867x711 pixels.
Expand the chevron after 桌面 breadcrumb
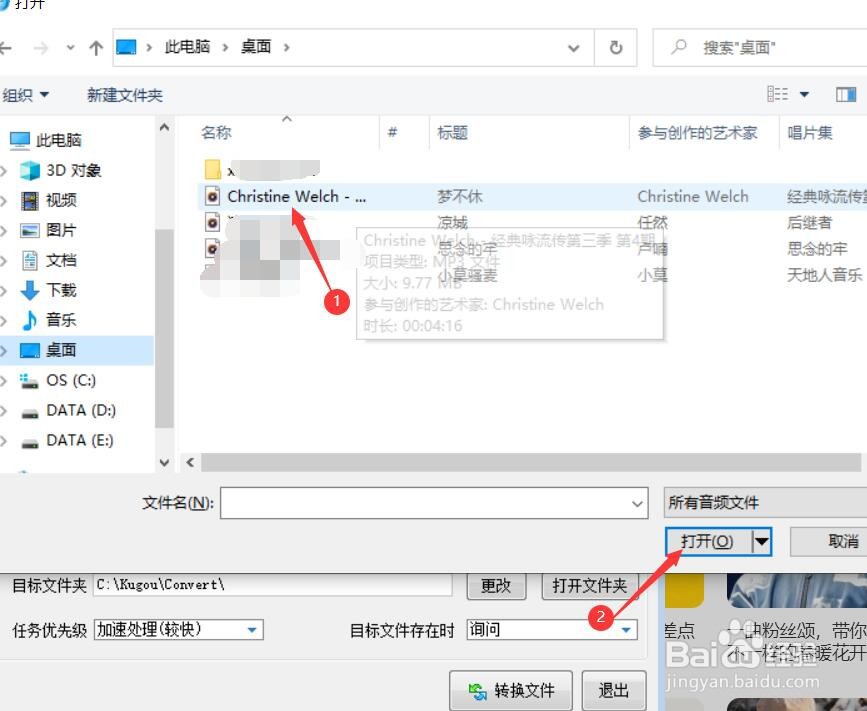(286, 48)
